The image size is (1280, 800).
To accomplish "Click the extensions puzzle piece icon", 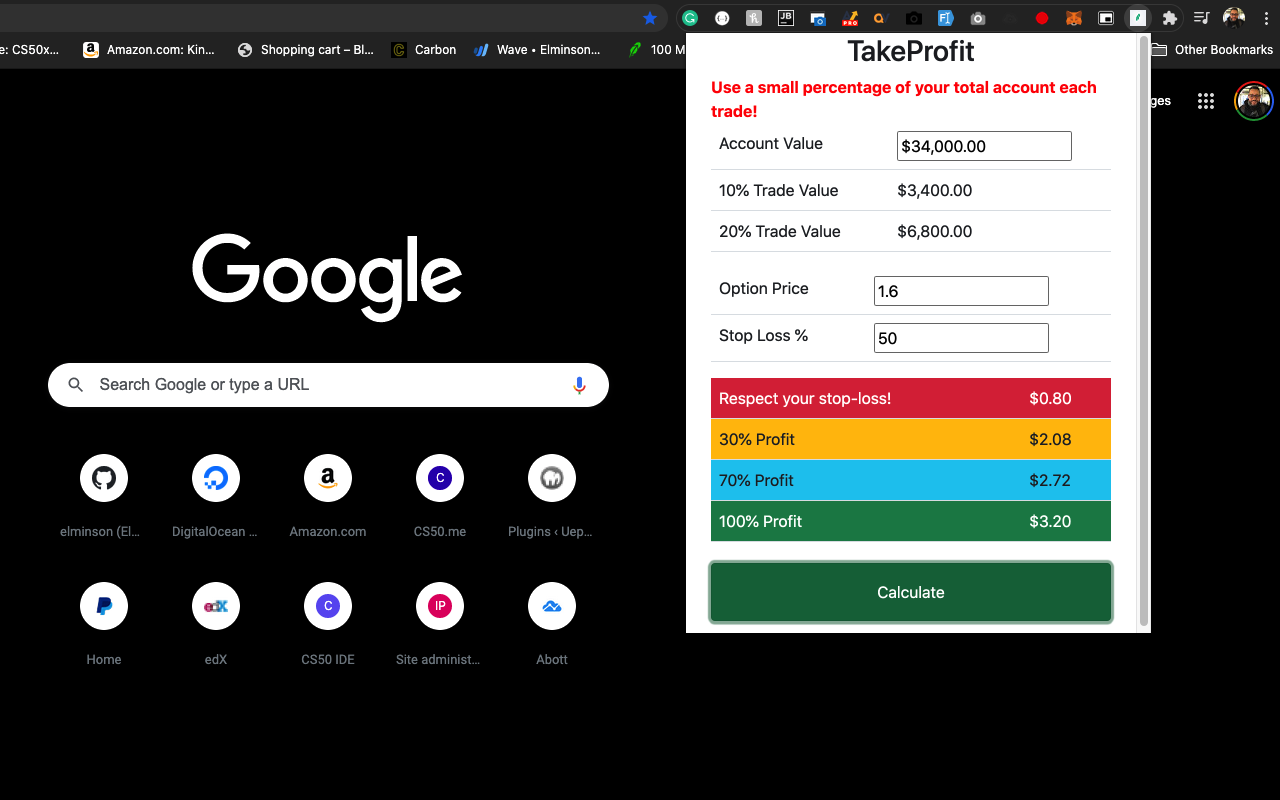I will click(1170, 18).
